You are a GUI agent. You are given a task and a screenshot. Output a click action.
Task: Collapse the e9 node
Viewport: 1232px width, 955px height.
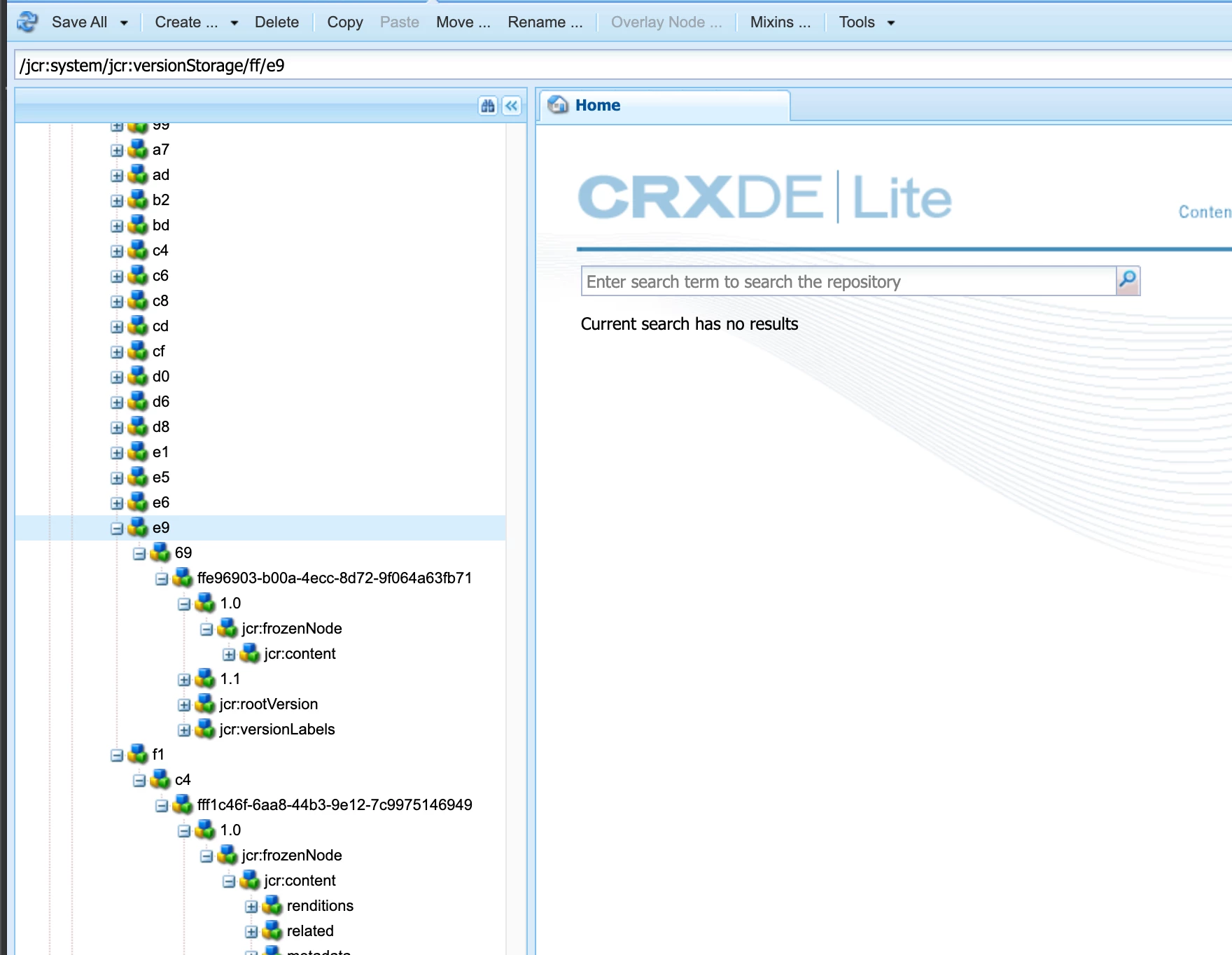117,529
